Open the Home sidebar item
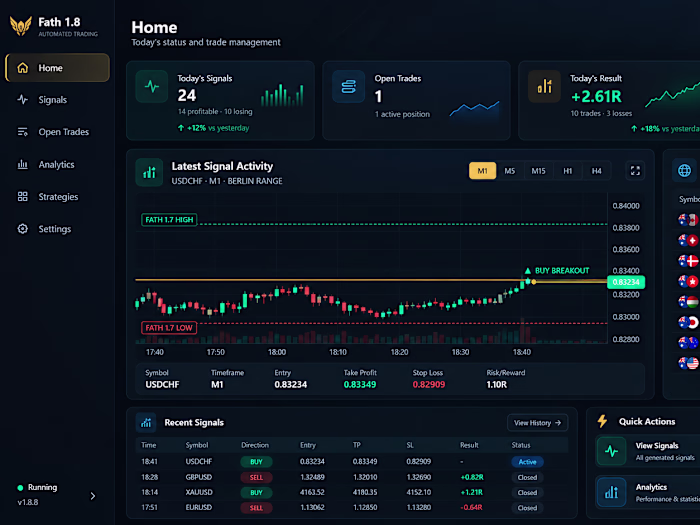This screenshot has width=700, height=525. tap(57, 68)
